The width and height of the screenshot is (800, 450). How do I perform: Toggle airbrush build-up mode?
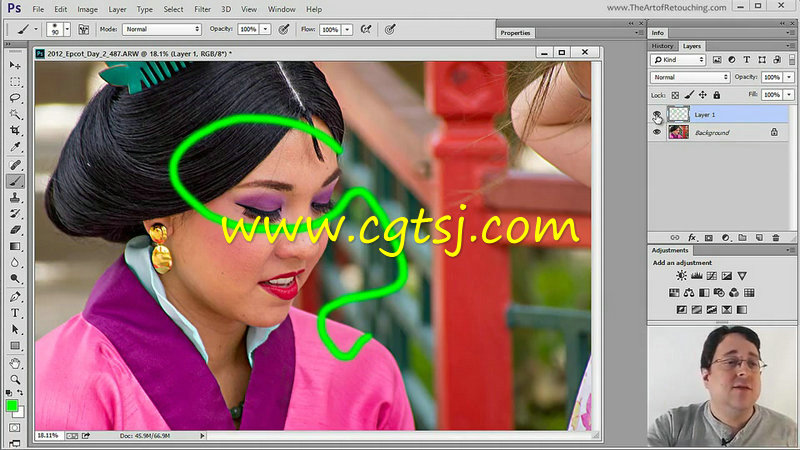pyautogui.click(x=366, y=30)
